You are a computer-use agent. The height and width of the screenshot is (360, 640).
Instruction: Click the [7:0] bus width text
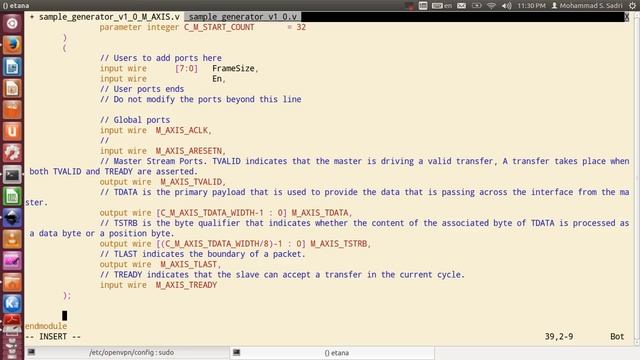click(186, 69)
